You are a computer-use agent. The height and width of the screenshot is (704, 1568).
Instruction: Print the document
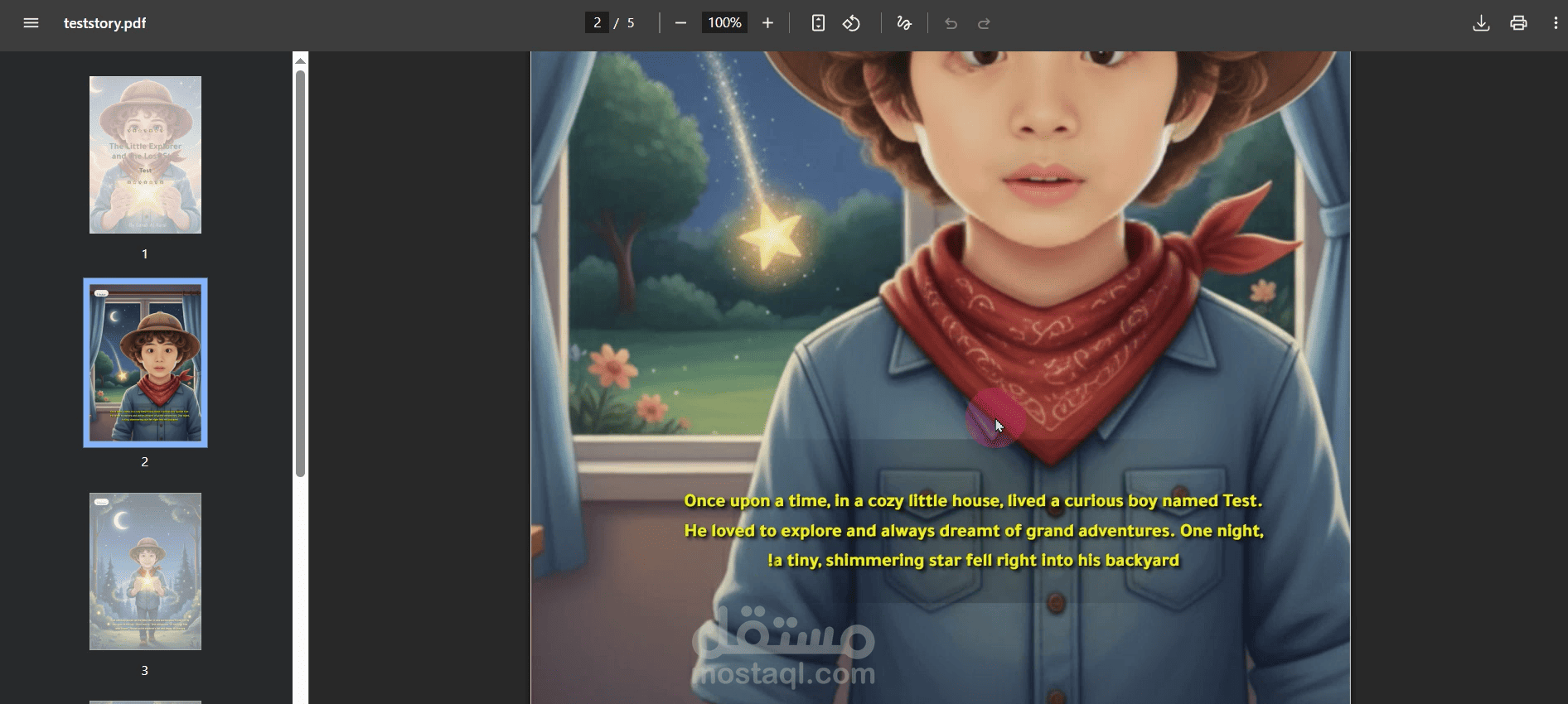tap(1518, 23)
